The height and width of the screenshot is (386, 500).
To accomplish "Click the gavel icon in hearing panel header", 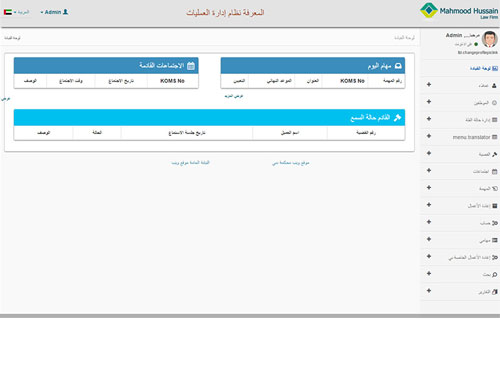I will click(x=397, y=117).
